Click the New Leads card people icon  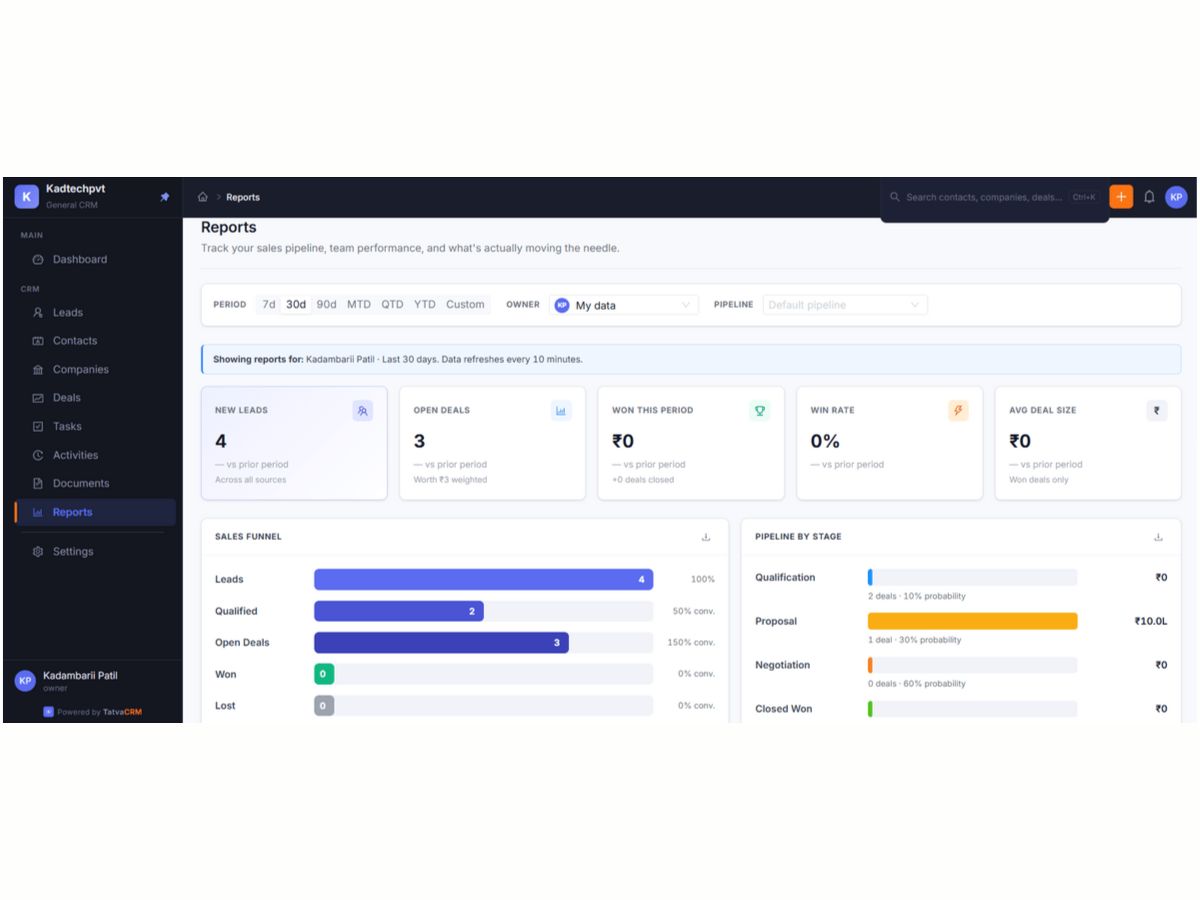pos(362,410)
